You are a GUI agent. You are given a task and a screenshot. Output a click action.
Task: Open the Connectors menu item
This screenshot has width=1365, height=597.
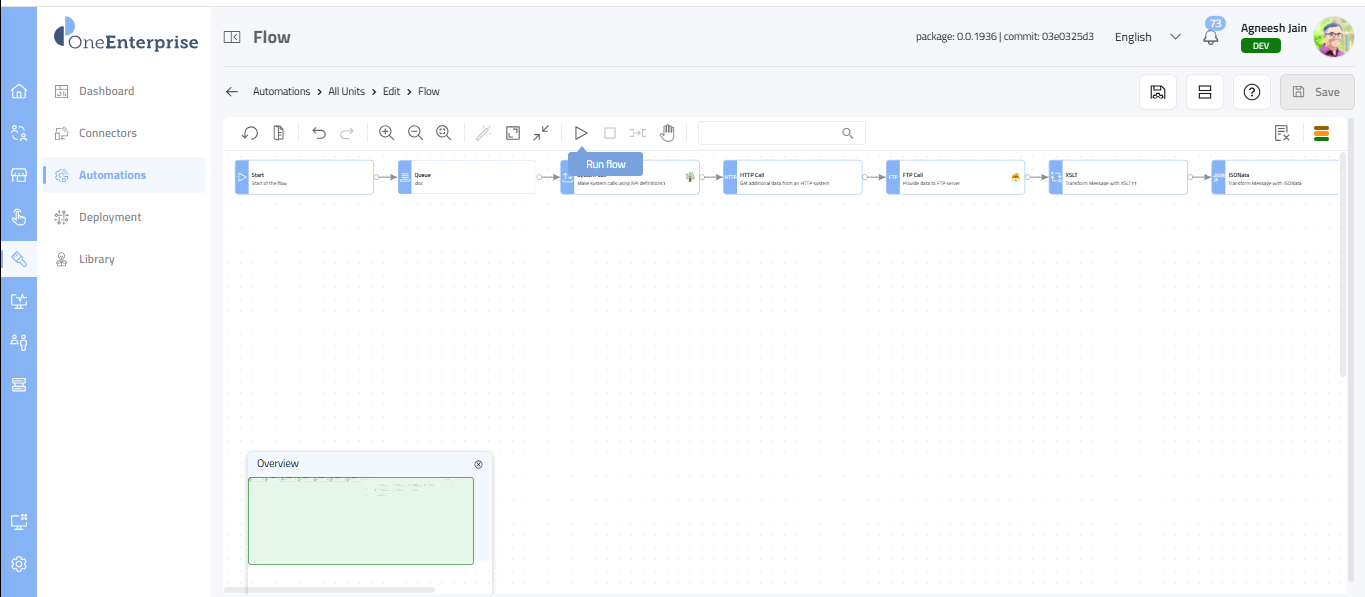click(108, 133)
